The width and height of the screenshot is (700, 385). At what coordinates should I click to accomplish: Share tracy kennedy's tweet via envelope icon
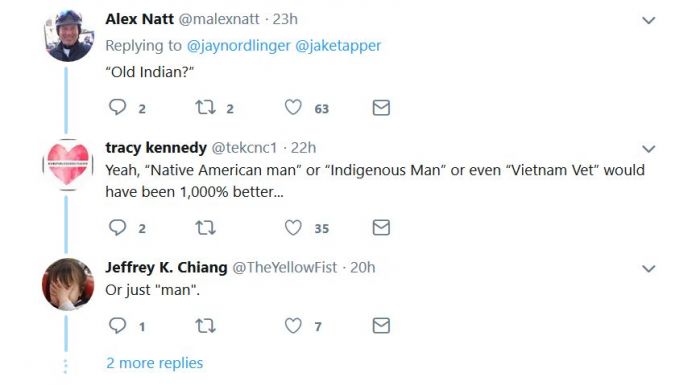pyautogui.click(x=381, y=228)
